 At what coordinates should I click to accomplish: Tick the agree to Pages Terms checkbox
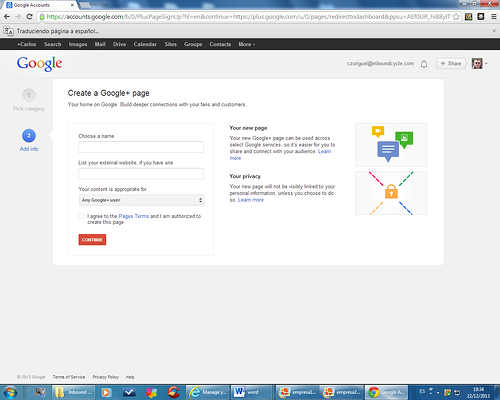pos(81,216)
